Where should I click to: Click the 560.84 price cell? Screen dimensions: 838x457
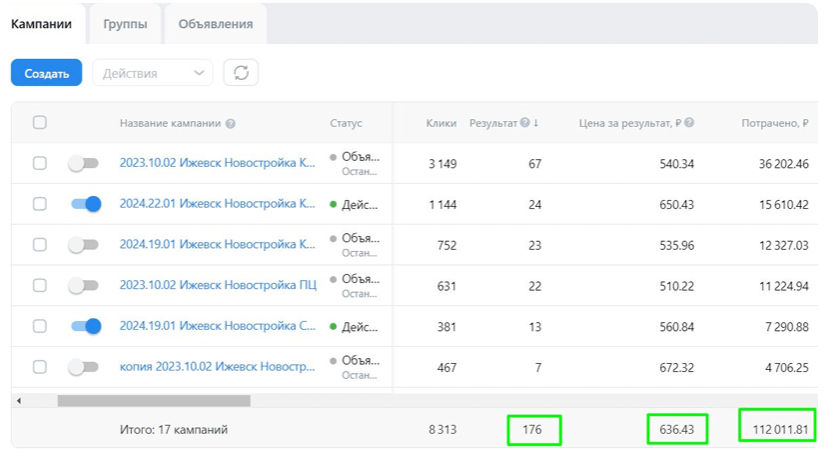pos(676,327)
